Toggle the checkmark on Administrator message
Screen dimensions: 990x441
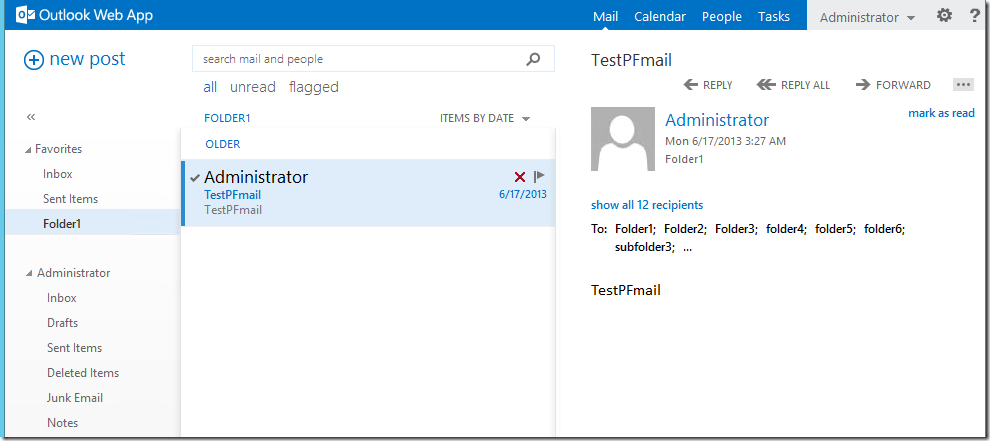[194, 178]
